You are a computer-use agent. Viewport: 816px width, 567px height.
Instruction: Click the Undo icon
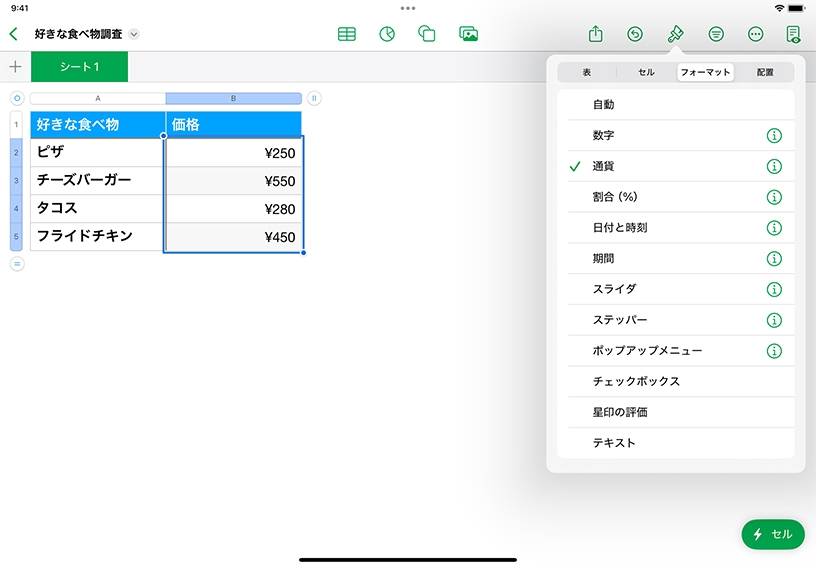click(x=635, y=34)
